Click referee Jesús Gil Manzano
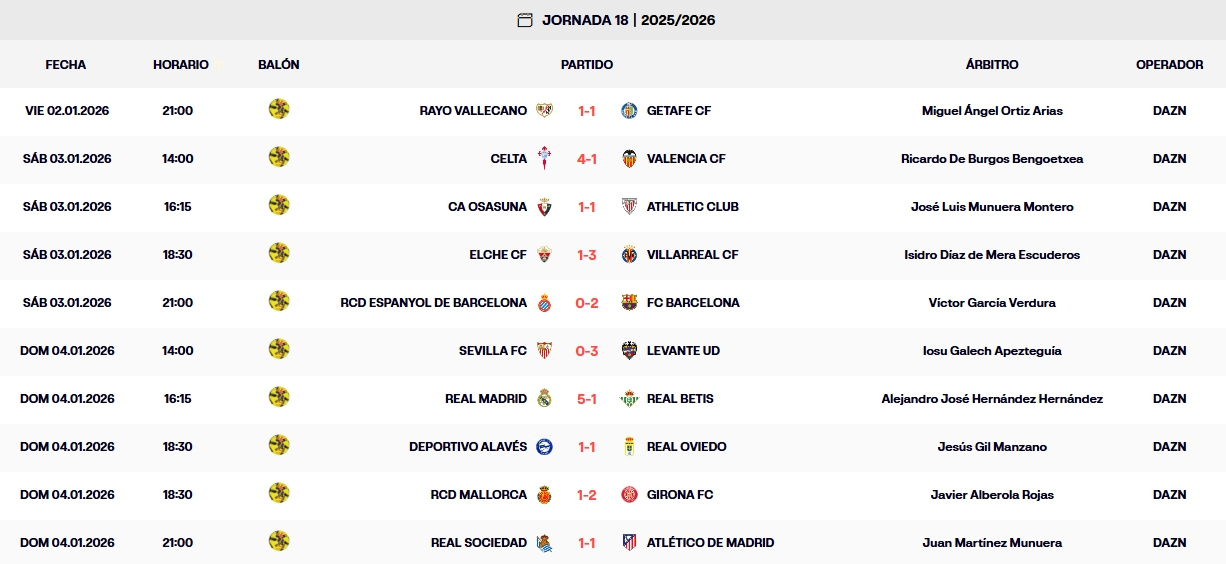1226x564 pixels. [992, 447]
